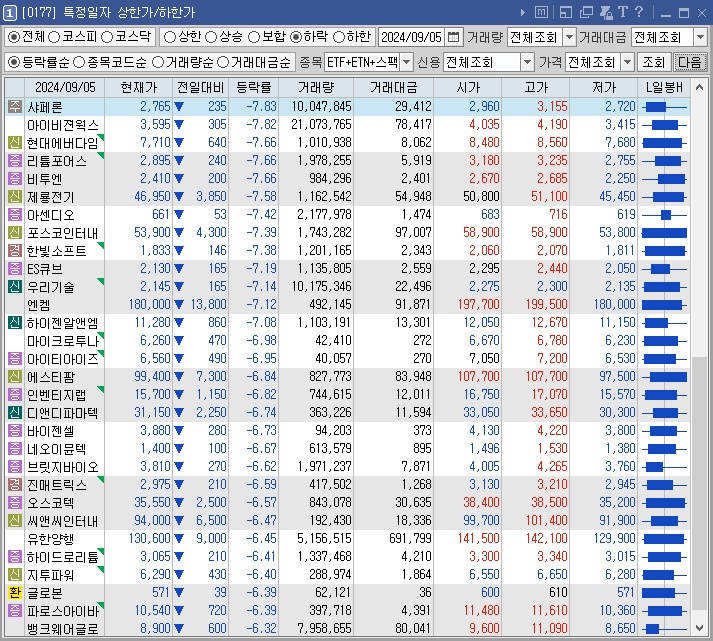Sort by 종목코드순 radio option
The width and height of the screenshot is (713, 641).
[79, 62]
